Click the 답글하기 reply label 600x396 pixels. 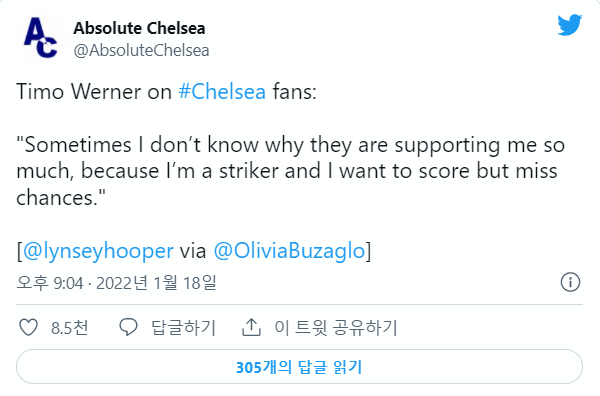[x=184, y=328]
